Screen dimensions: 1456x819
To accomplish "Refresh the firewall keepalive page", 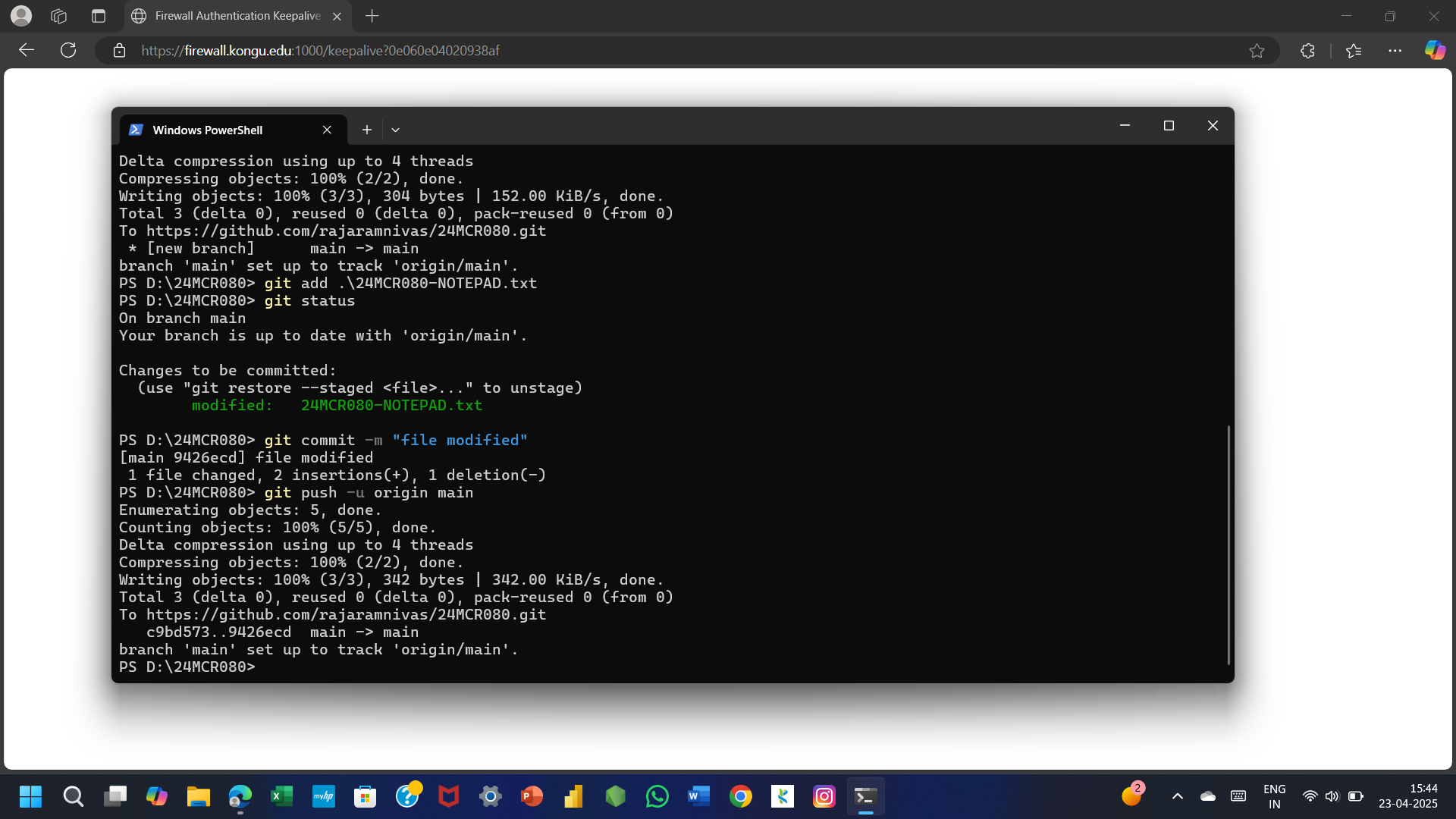I will (68, 50).
